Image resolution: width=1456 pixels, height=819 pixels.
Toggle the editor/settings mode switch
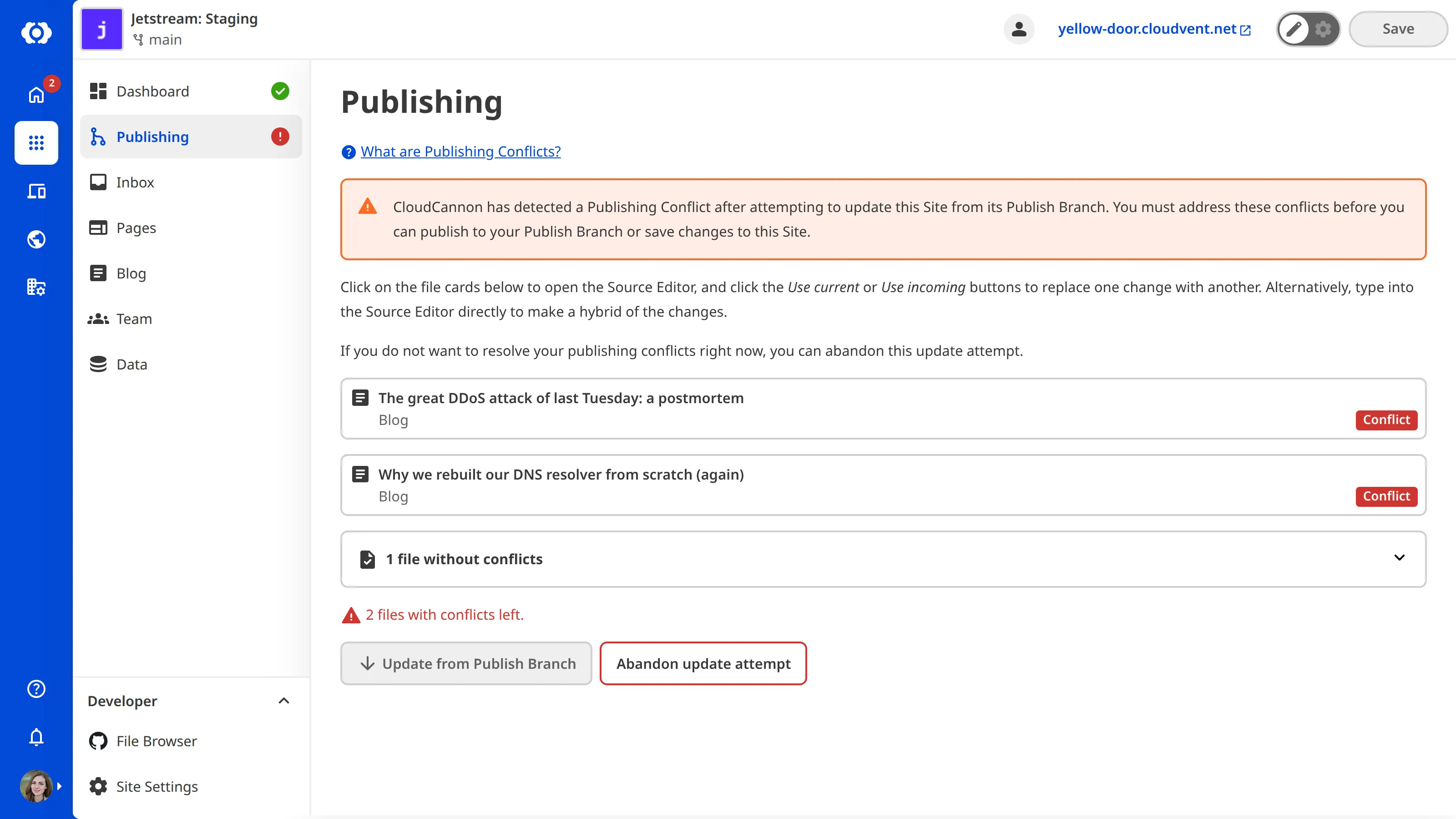[1308, 29]
